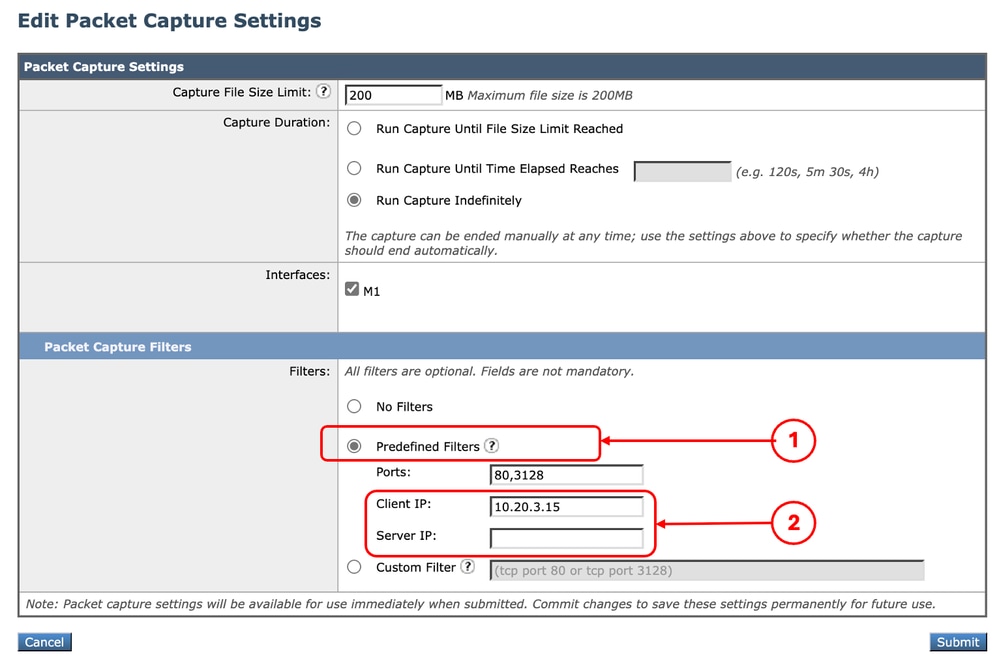Click the 'capture can be ended manually' text

653,243
